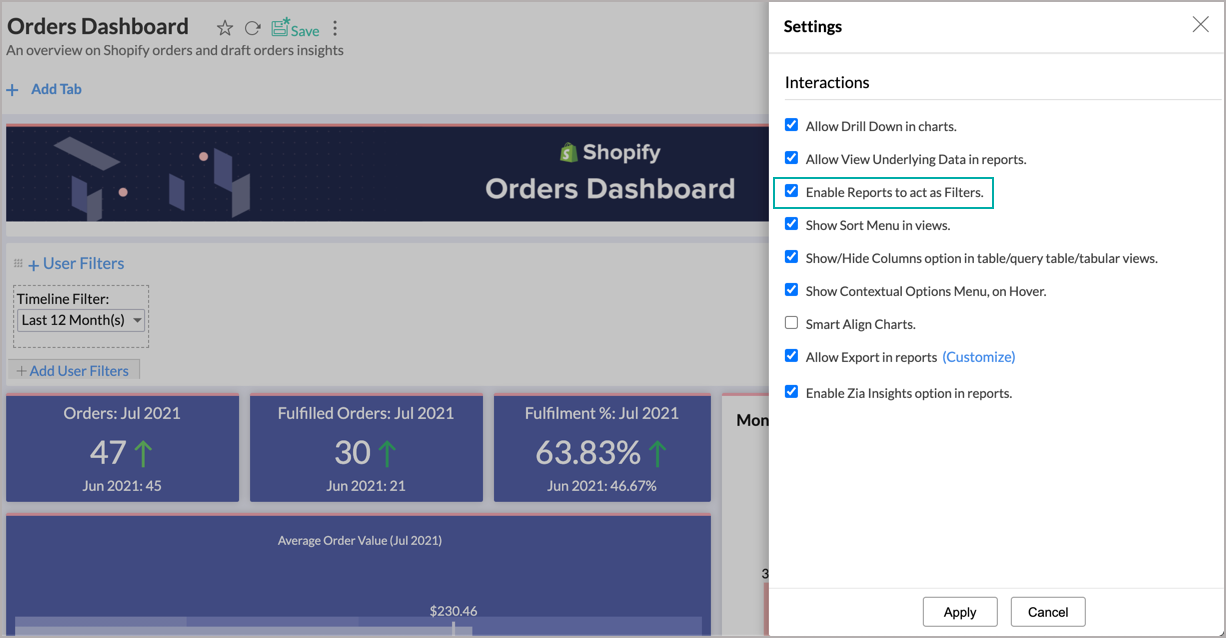
Task: Toggle Show Sort Menu in views
Action: coord(791,224)
